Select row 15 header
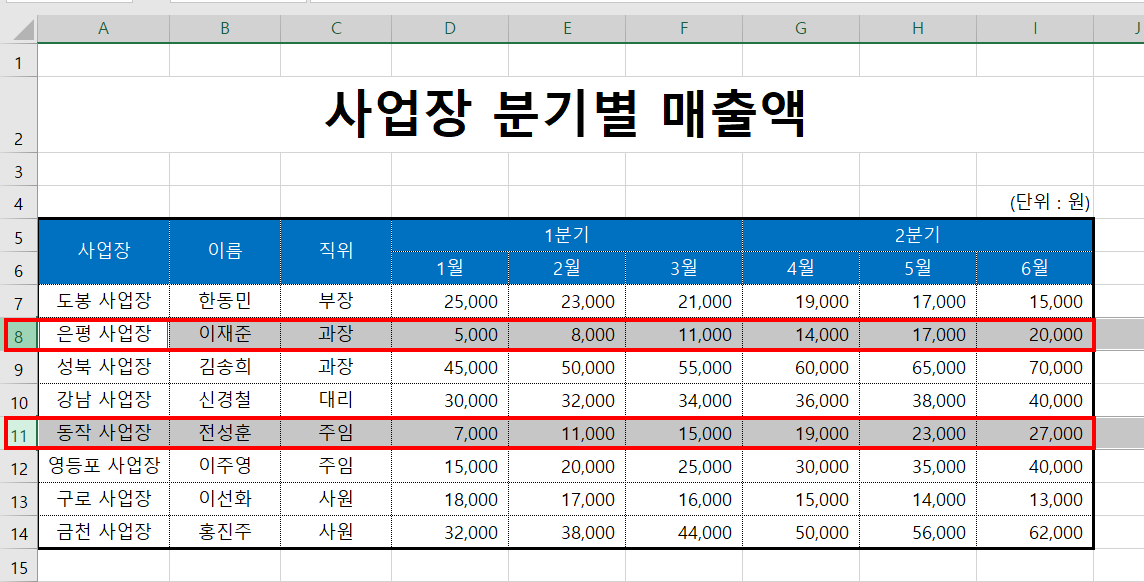This screenshot has height=582, width=1144. click(x=18, y=566)
